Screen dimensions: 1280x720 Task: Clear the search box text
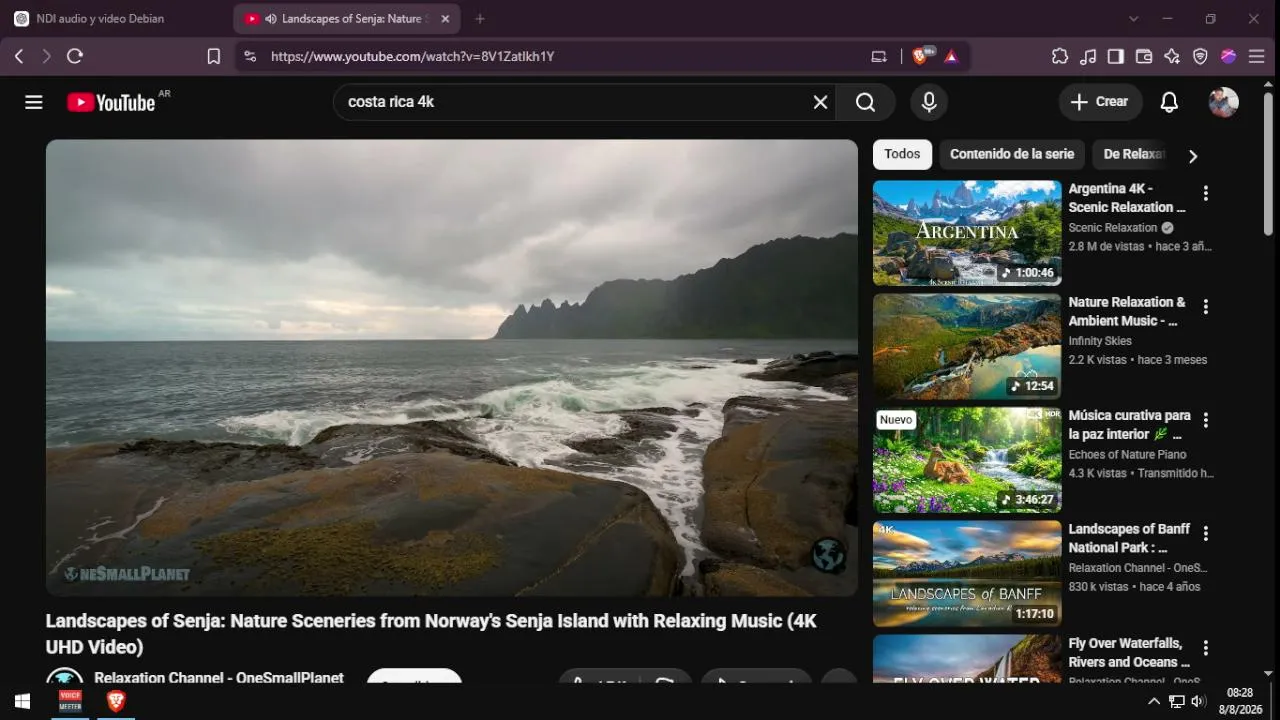[820, 102]
